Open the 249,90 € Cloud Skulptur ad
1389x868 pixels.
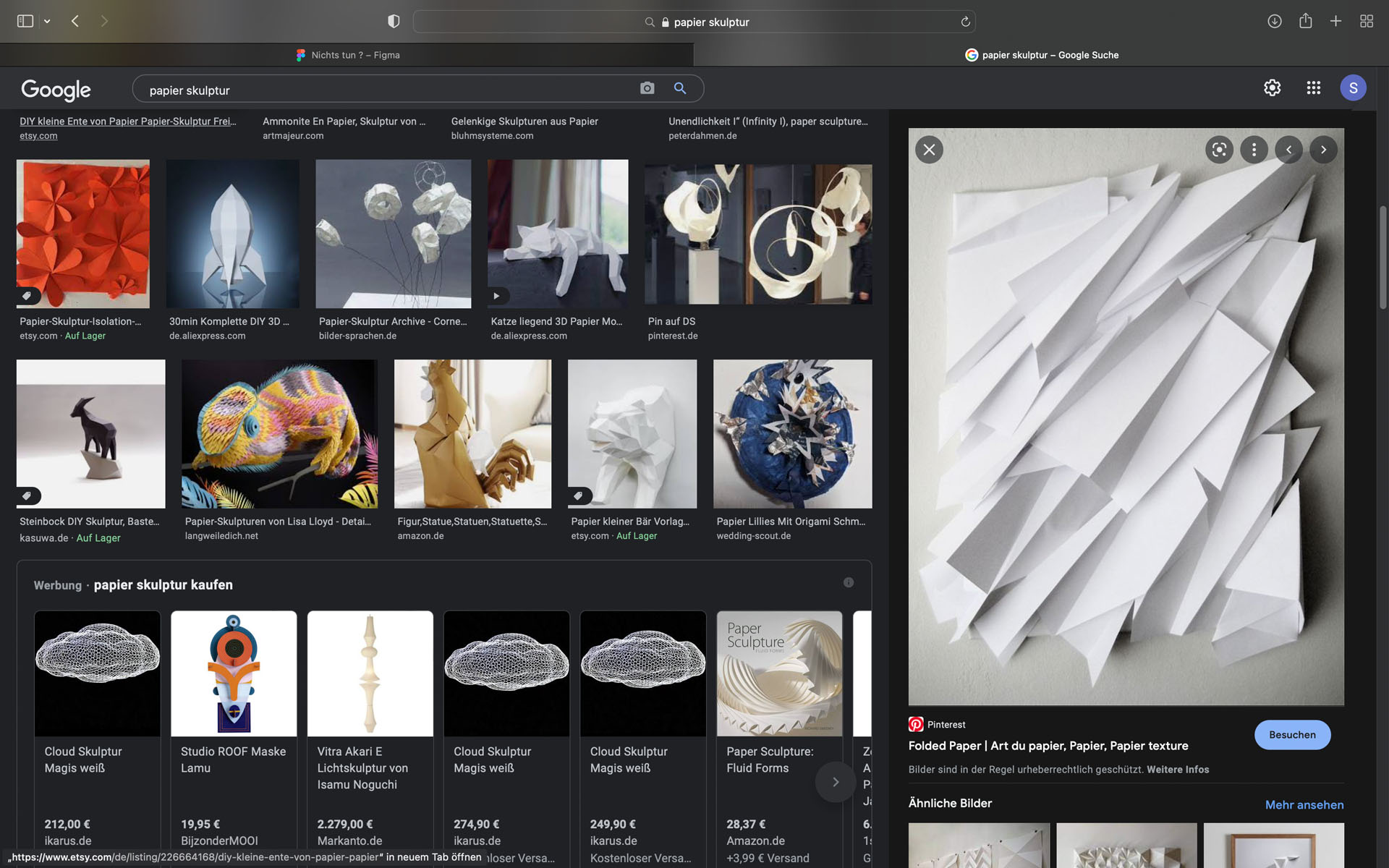[643, 738]
